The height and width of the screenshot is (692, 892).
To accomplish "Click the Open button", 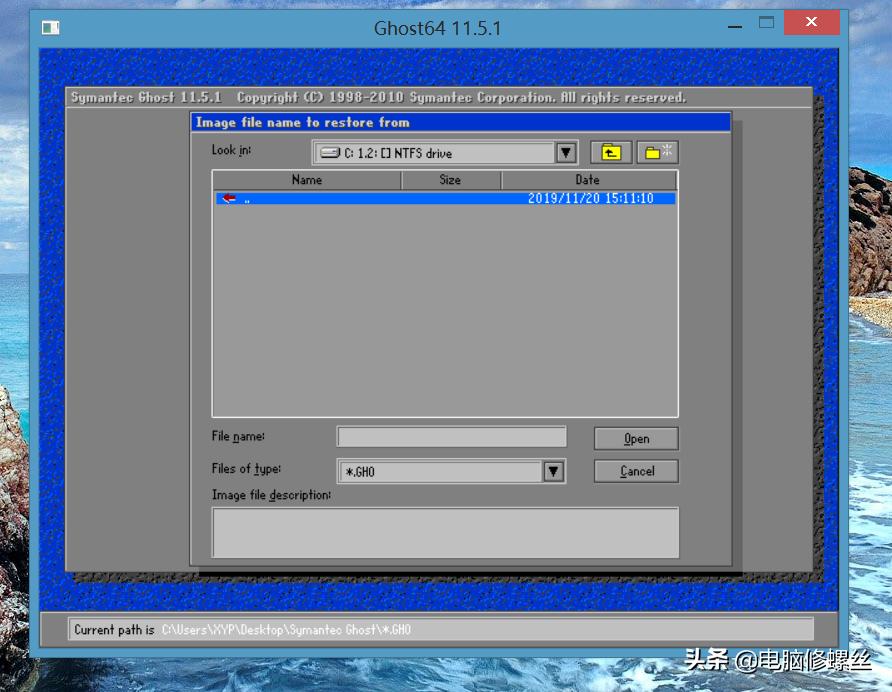I will (x=636, y=439).
